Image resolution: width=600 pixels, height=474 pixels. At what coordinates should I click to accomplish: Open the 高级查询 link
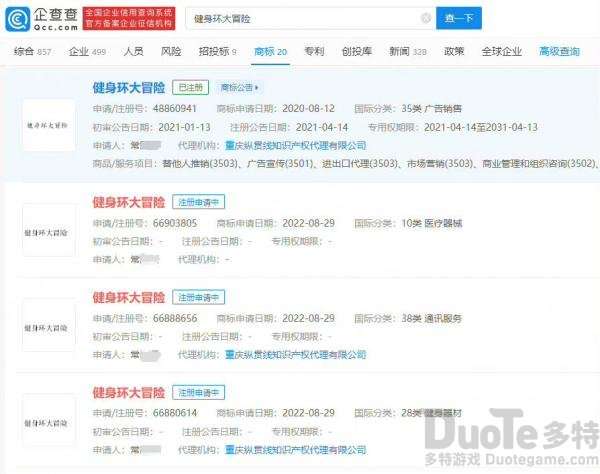(x=559, y=51)
